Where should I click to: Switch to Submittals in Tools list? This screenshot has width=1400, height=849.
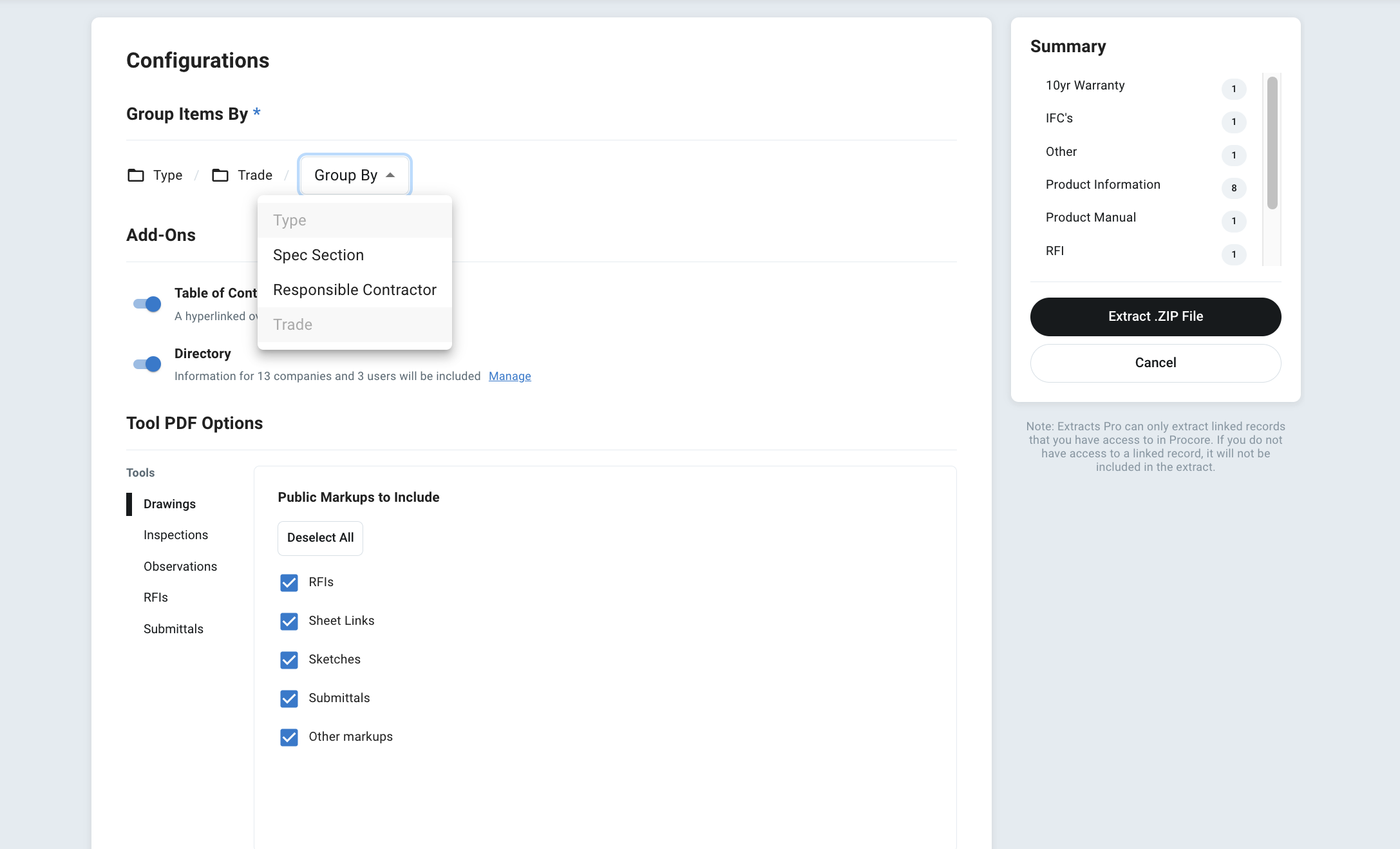pos(173,629)
